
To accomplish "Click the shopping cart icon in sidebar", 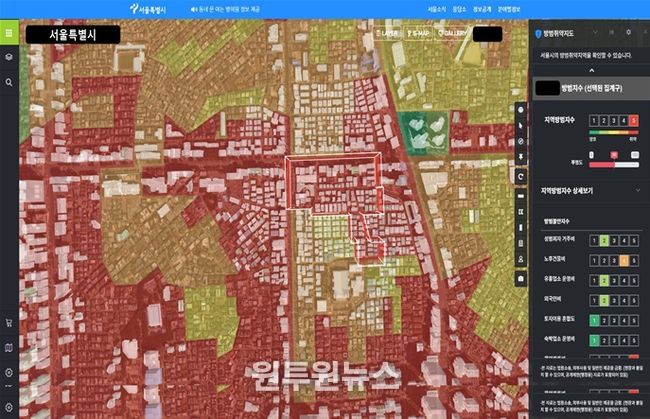I will [x=9, y=322].
